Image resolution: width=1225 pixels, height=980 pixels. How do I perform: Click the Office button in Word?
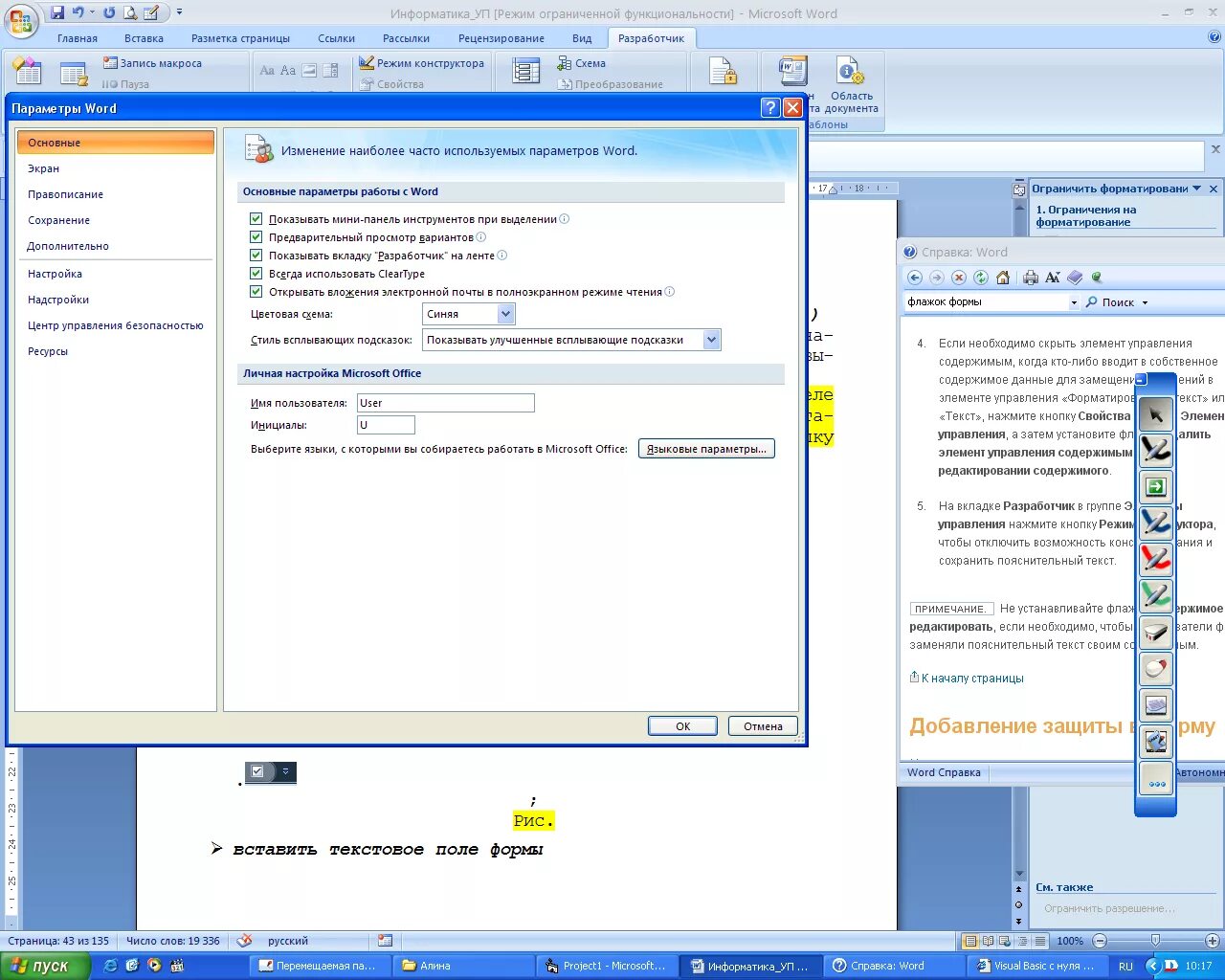21,20
